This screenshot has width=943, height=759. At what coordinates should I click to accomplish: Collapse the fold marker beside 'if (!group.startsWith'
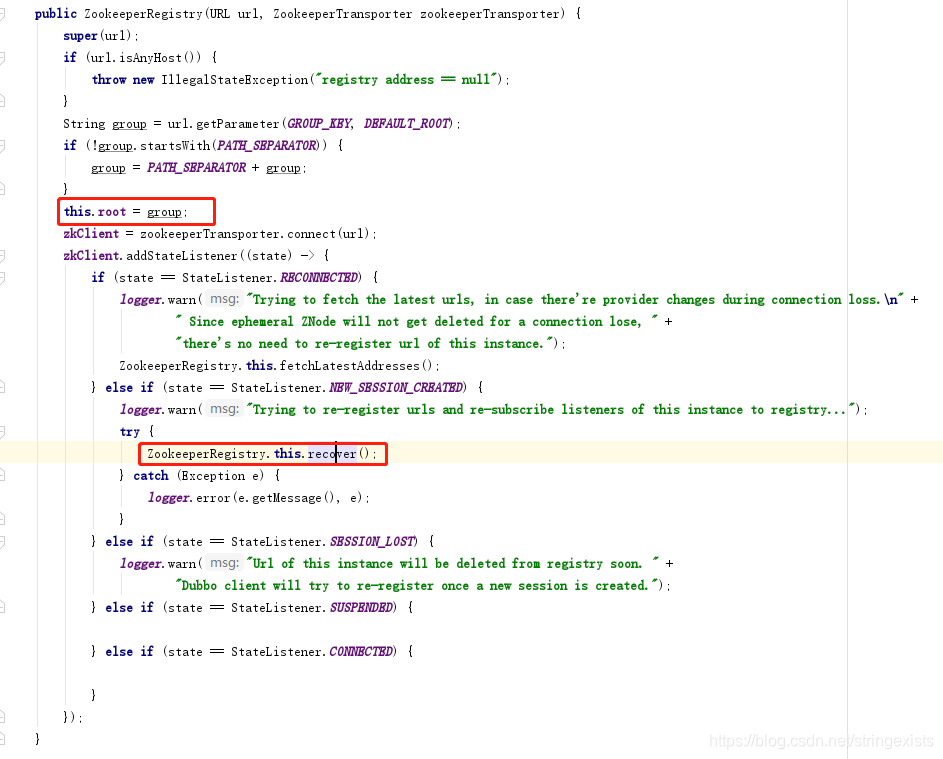tap(2, 146)
